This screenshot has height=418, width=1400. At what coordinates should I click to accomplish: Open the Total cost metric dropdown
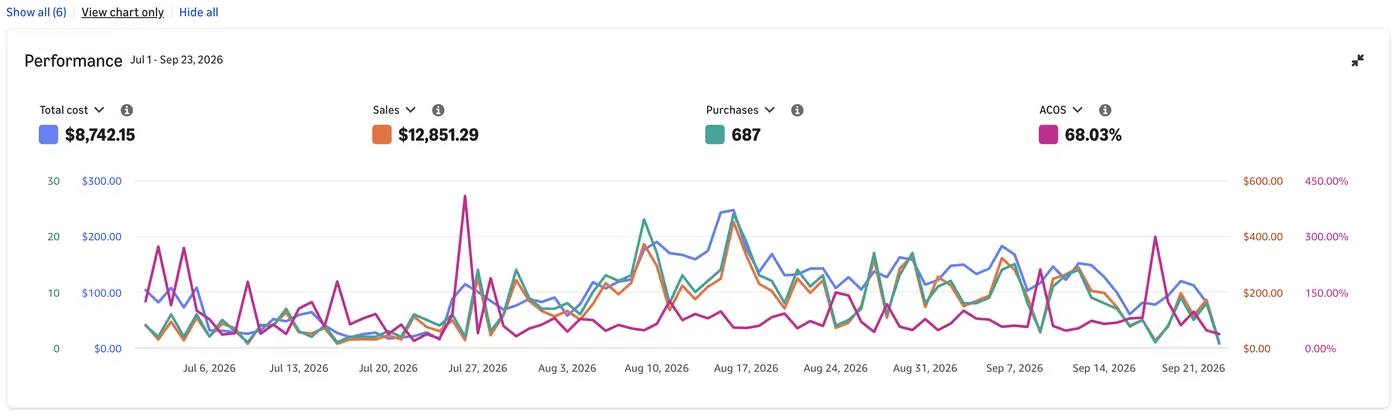coord(72,110)
